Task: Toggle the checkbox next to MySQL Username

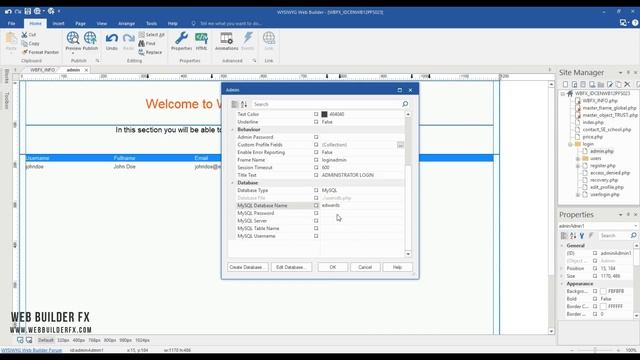Action: pyautogui.click(x=316, y=236)
